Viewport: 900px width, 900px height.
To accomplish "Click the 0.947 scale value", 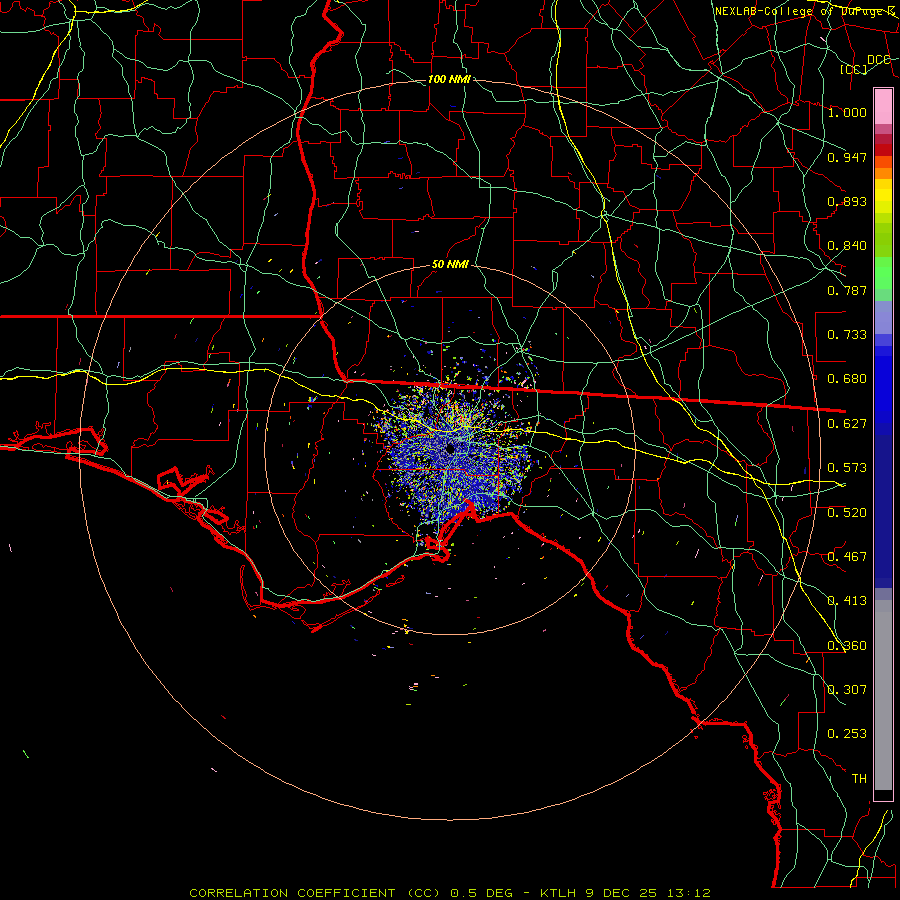I will tap(847, 157).
